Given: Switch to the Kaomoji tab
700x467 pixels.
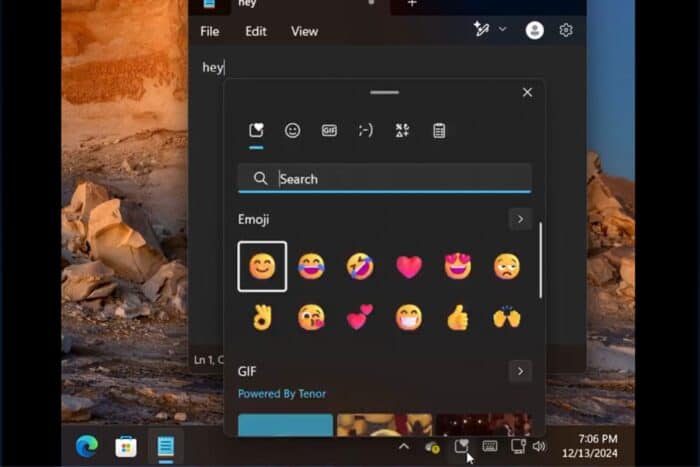Looking at the screenshot, I should tap(366, 130).
